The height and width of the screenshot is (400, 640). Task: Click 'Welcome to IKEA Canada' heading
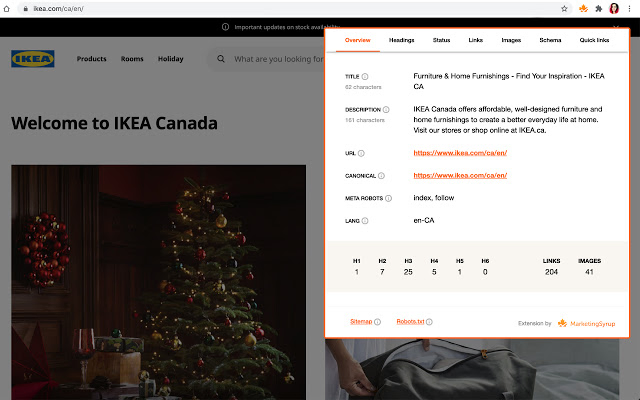tap(114, 123)
